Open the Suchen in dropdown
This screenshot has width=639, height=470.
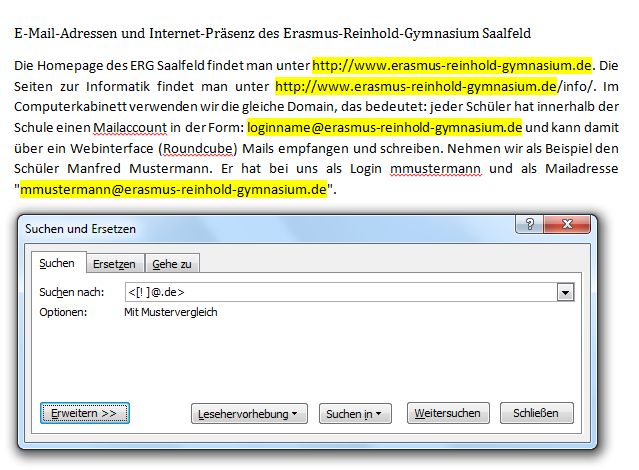[x=354, y=413]
